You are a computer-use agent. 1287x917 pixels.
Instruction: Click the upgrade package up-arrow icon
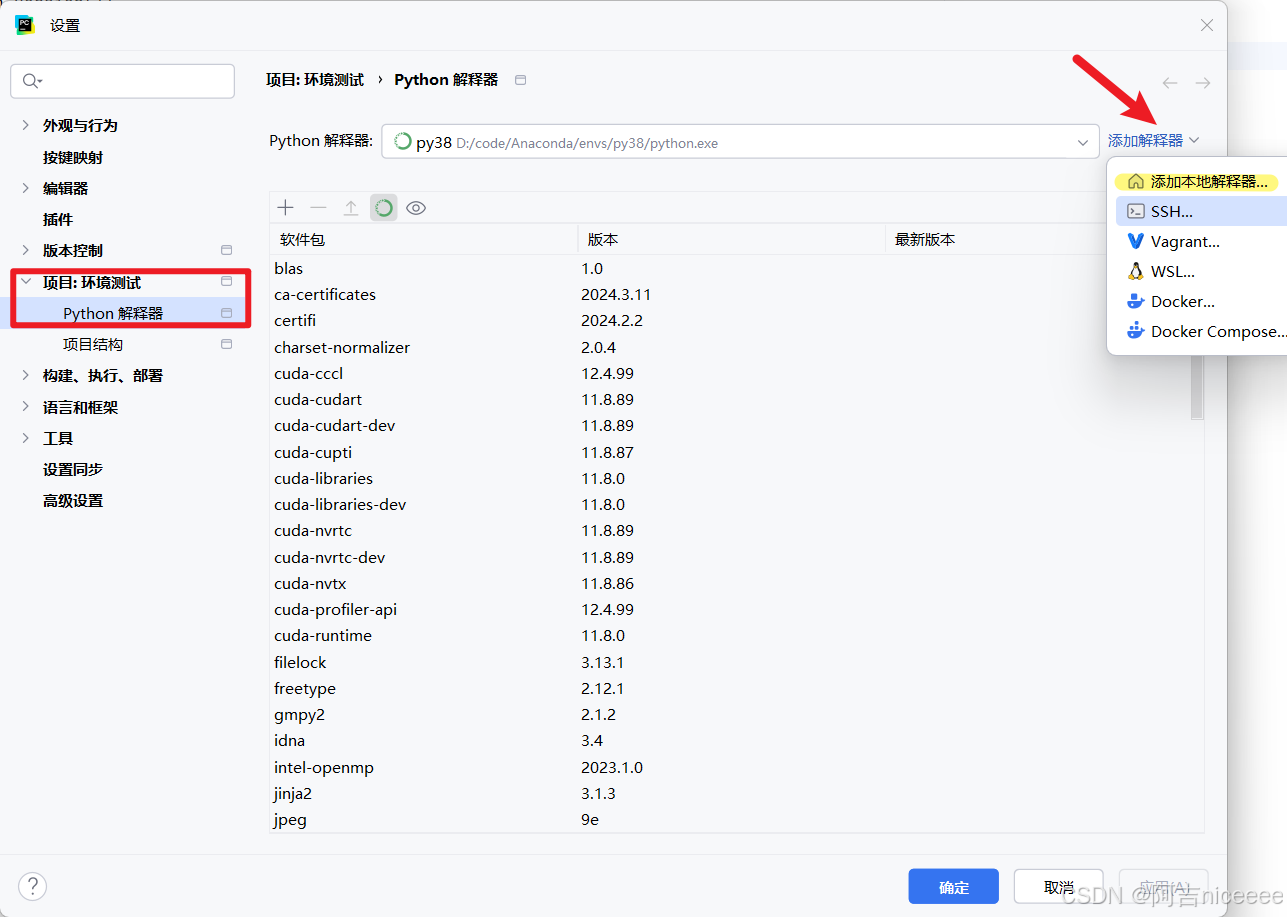pyautogui.click(x=351, y=208)
